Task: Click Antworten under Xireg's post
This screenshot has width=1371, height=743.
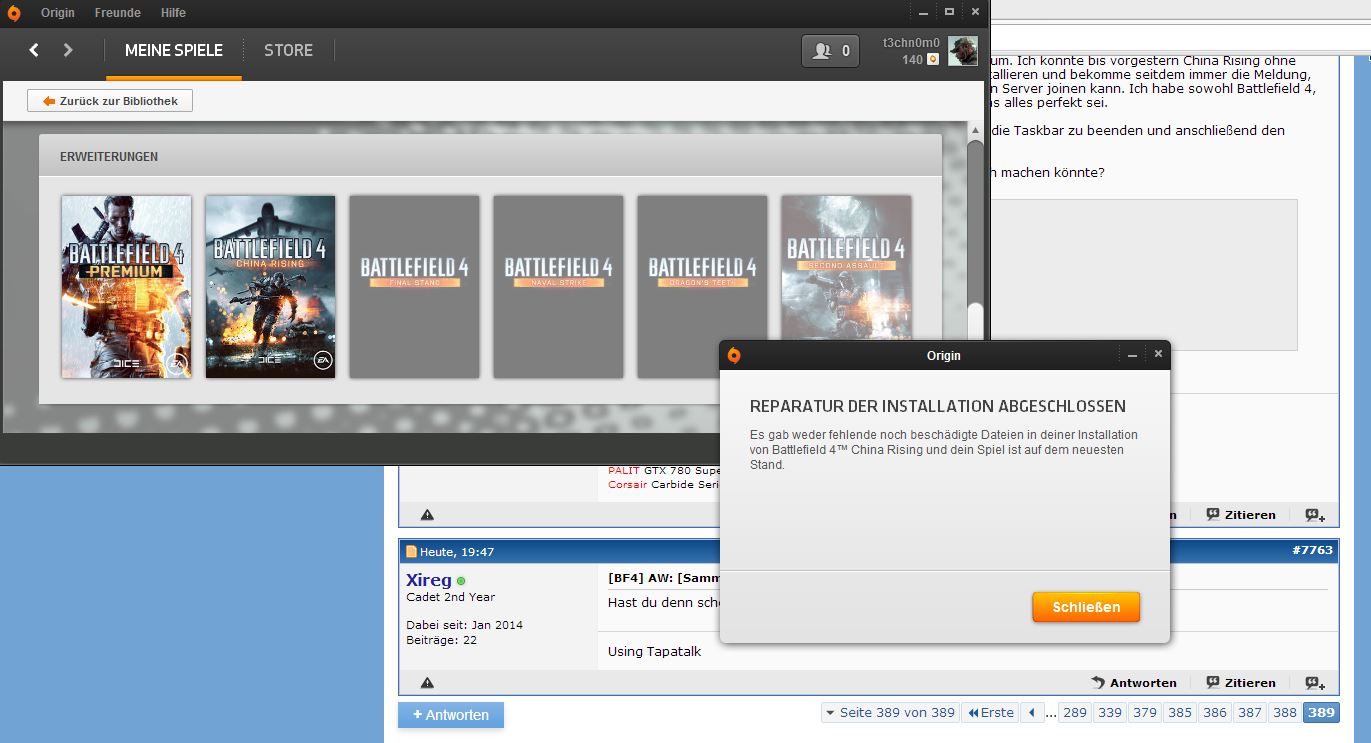Action: tap(1134, 683)
